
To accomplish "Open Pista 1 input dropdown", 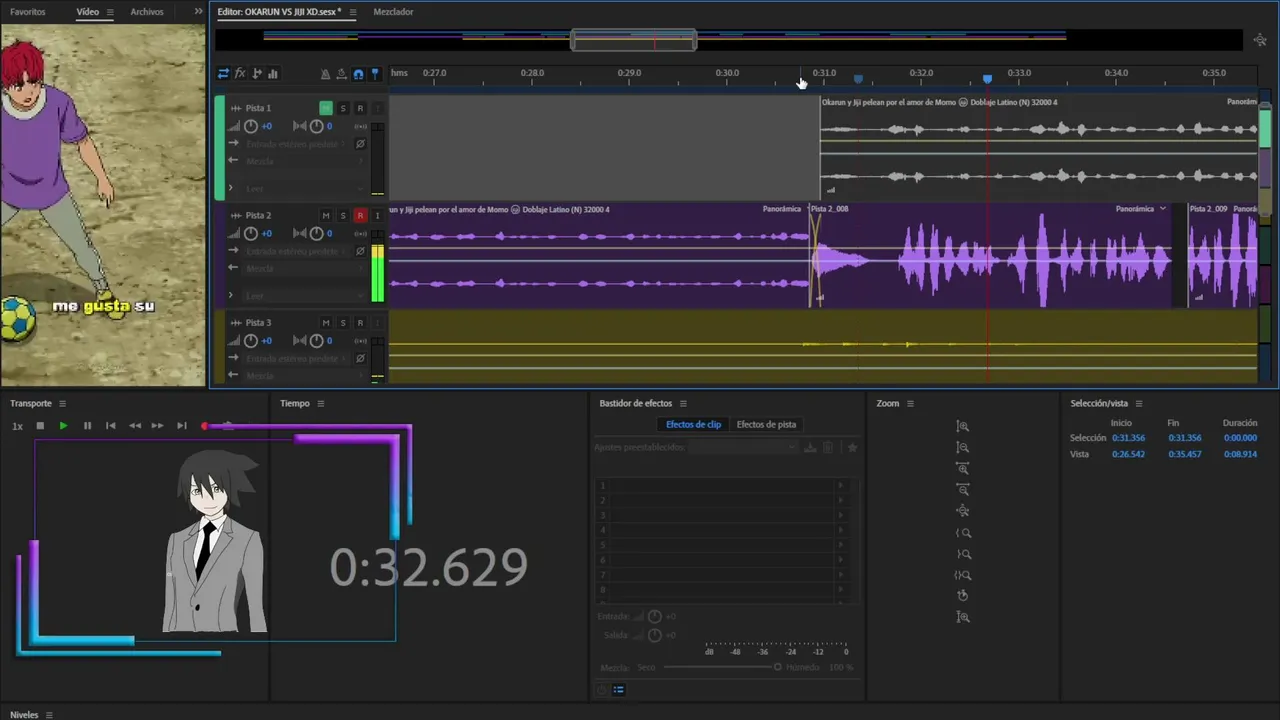I will pos(294,144).
